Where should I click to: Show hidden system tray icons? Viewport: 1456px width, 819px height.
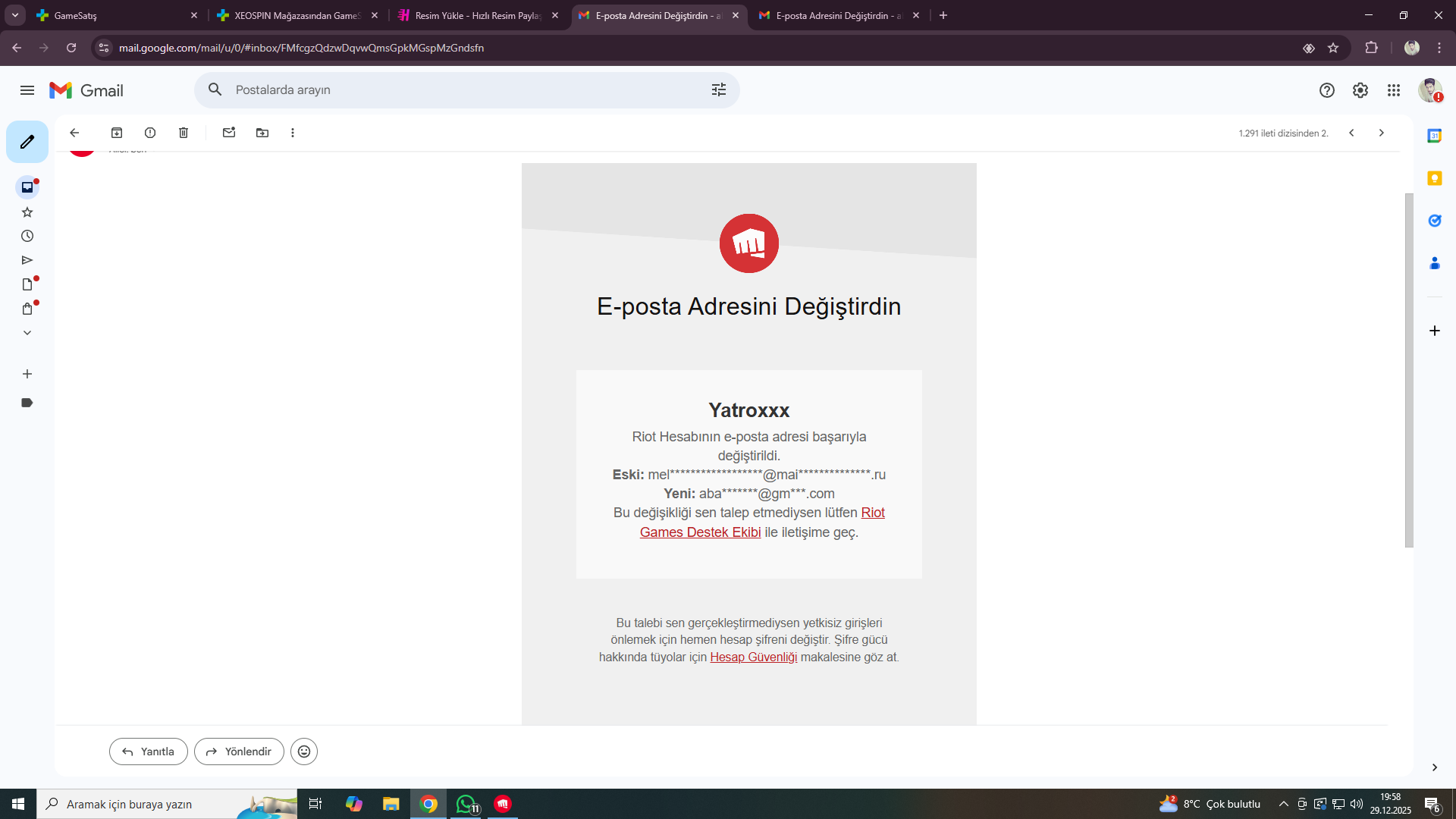[x=1284, y=804]
